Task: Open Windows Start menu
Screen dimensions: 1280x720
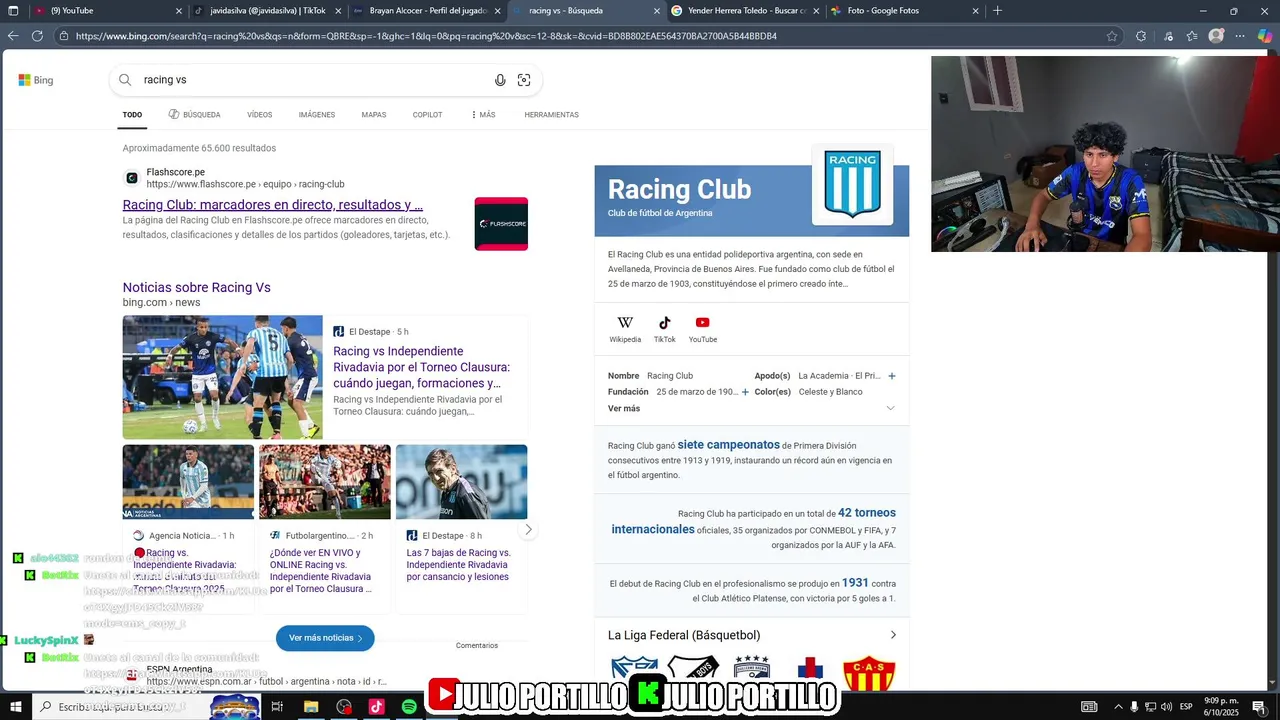Action: pos(16,707)
